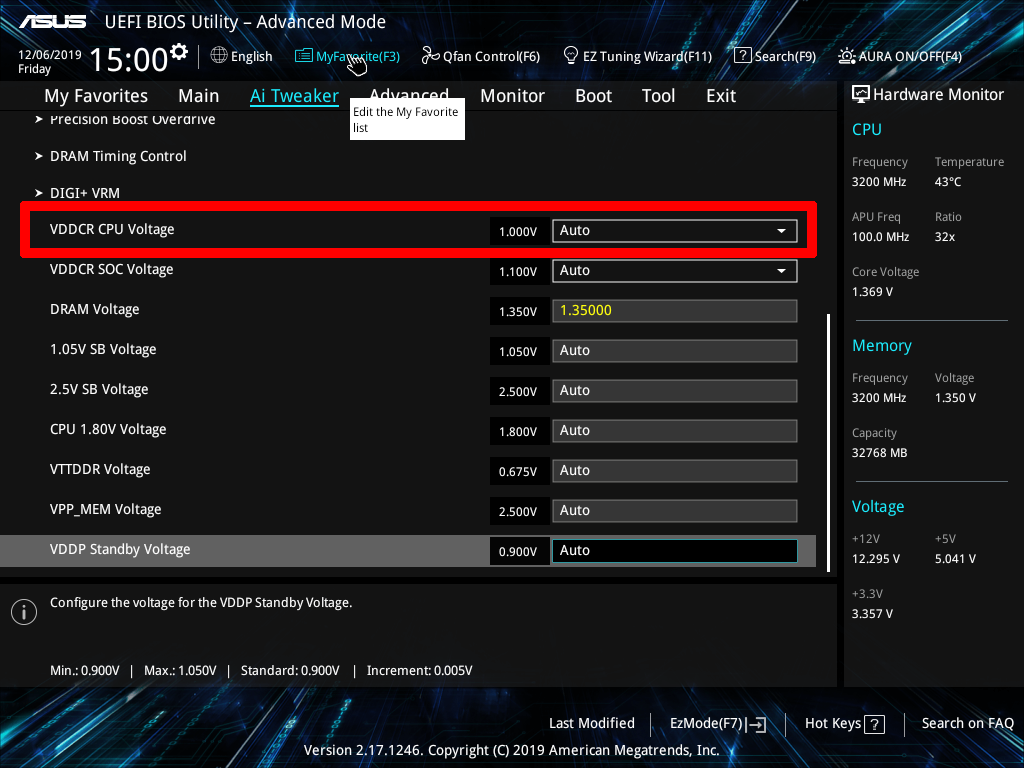
Task: Click the 1.05V SB Voltage field
Action: click(x=675, y=351)
